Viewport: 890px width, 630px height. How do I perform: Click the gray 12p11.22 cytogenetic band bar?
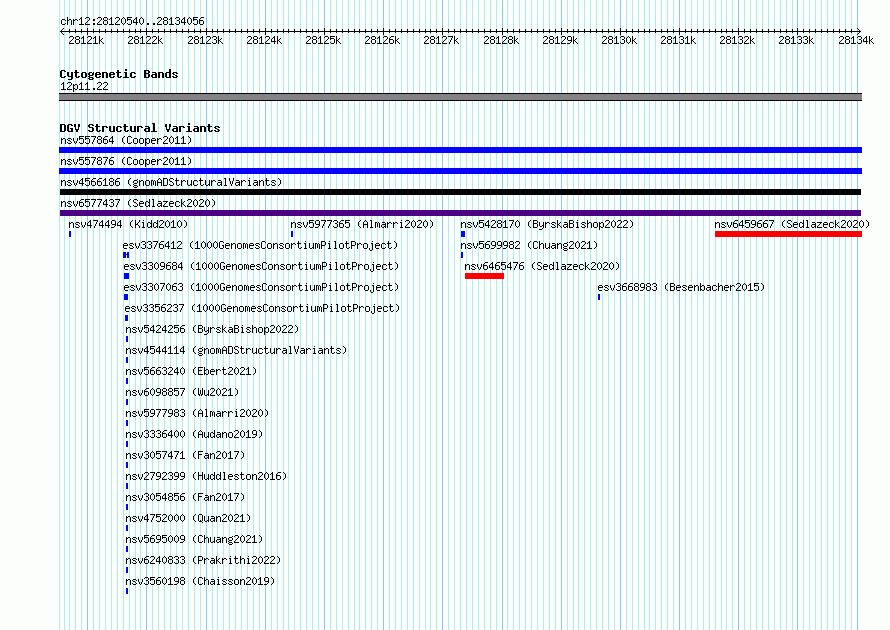point(460,97)
